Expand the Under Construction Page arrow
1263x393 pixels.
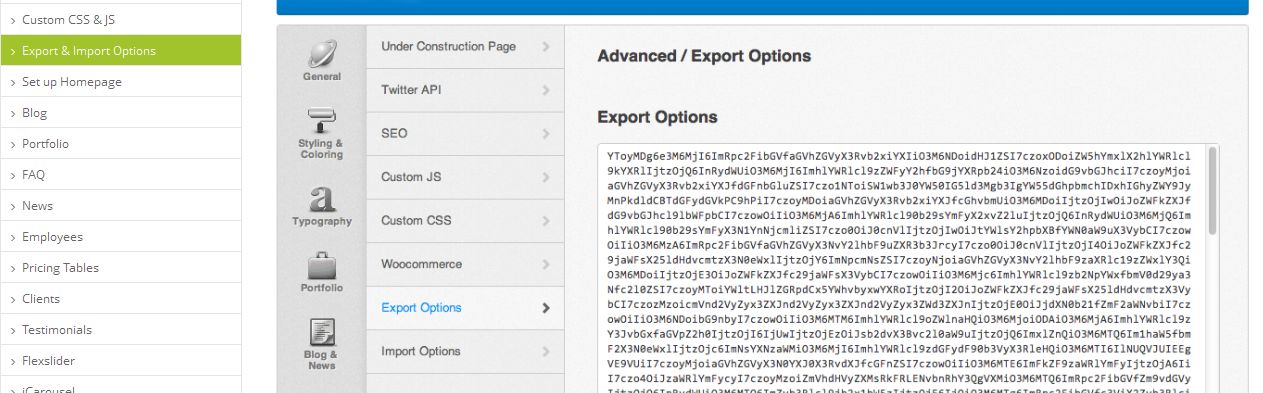point(546,47)
